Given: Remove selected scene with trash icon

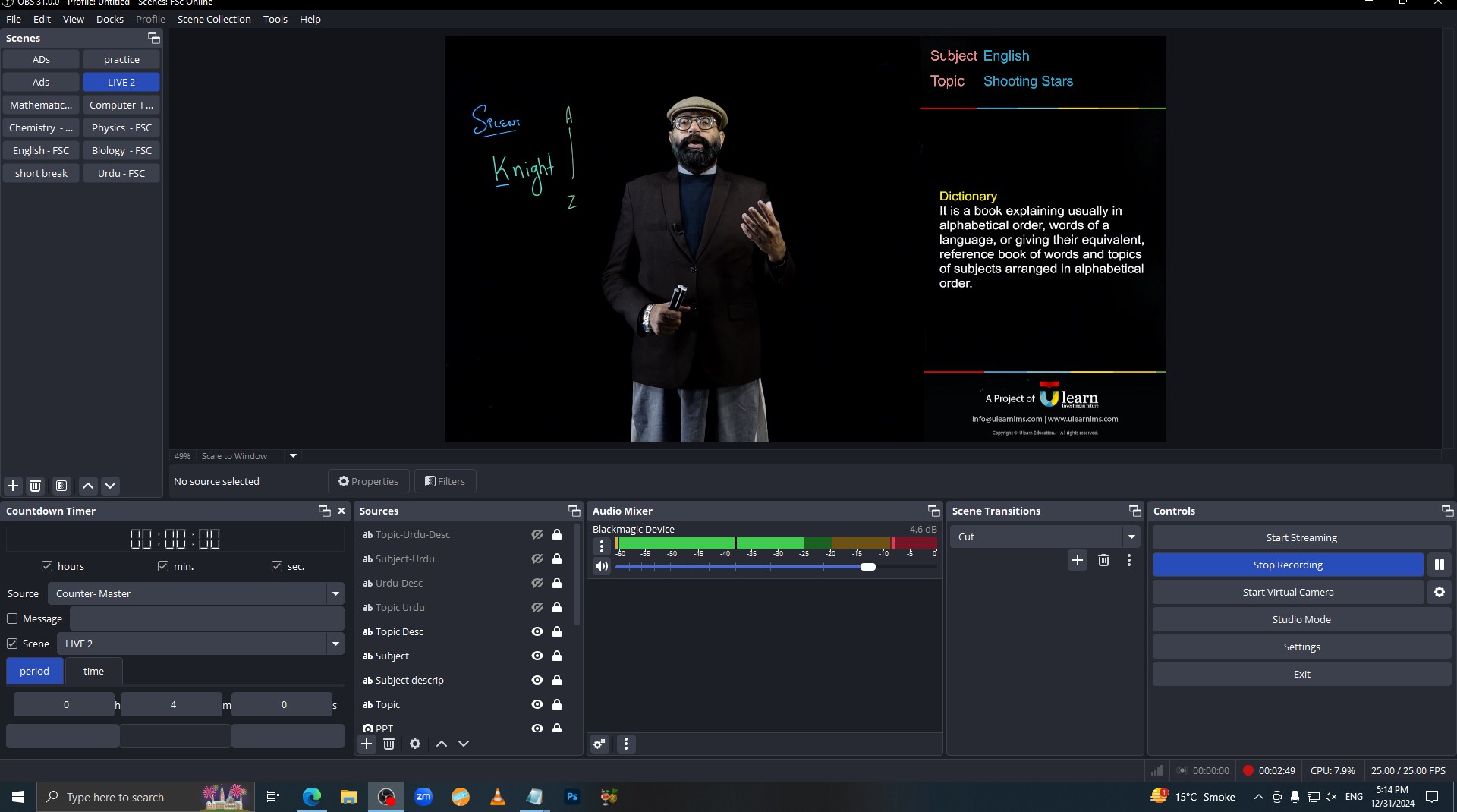Looking at the screenshot, I should pyautogui.click(x=36, y=486).
